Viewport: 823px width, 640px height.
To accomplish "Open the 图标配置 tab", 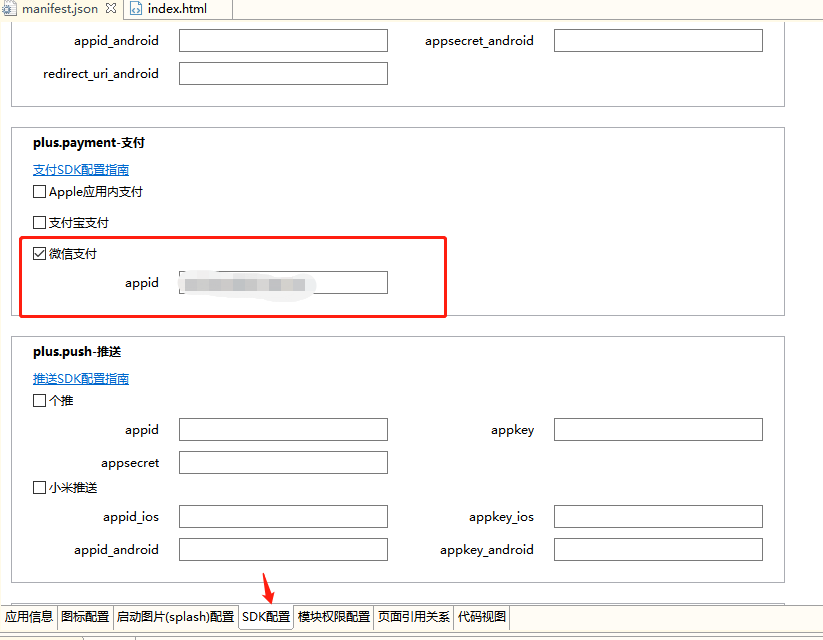I will coord(85,617).
